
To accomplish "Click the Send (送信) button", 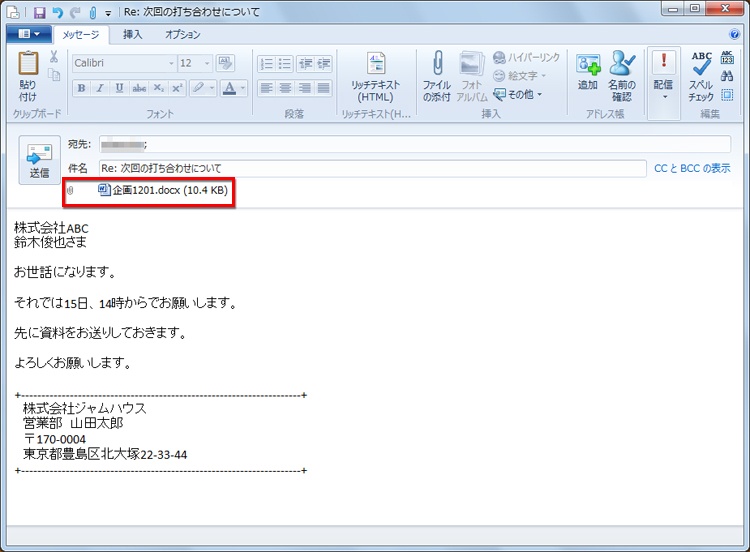I will pos(39,160).
